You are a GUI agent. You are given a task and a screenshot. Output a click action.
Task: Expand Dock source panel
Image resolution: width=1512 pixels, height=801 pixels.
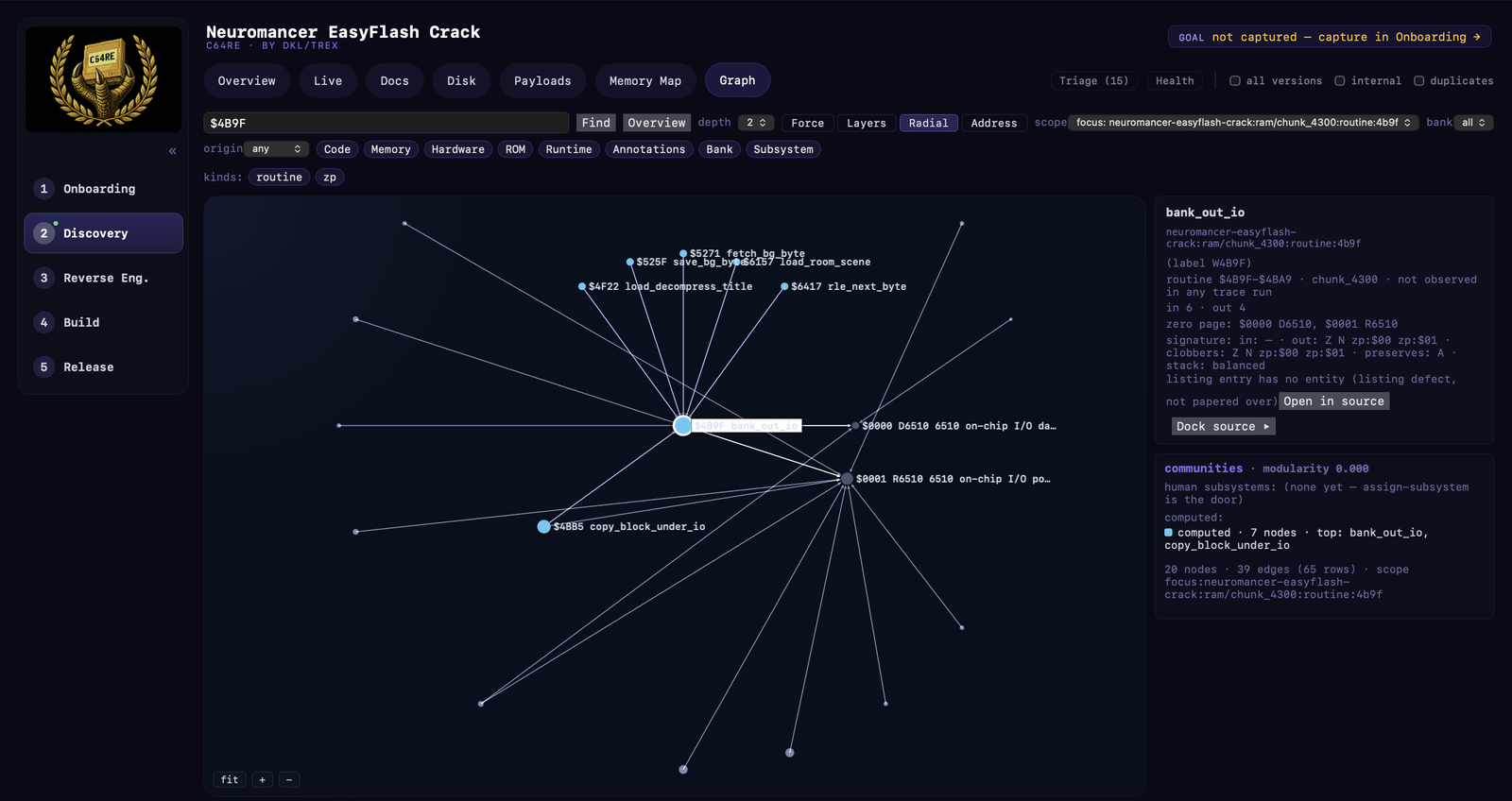pos(1223,426)
